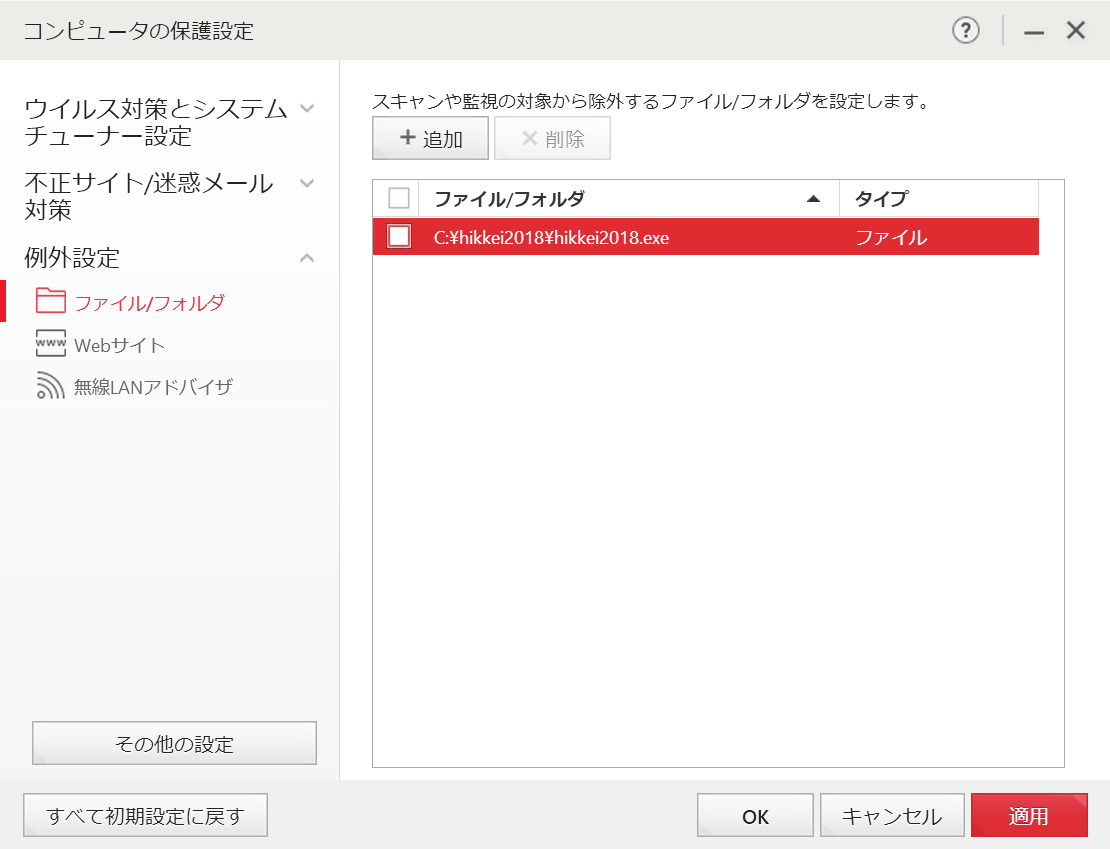Click the 適用 button
Screen dimensions: 1110x849
point(1028,816)
